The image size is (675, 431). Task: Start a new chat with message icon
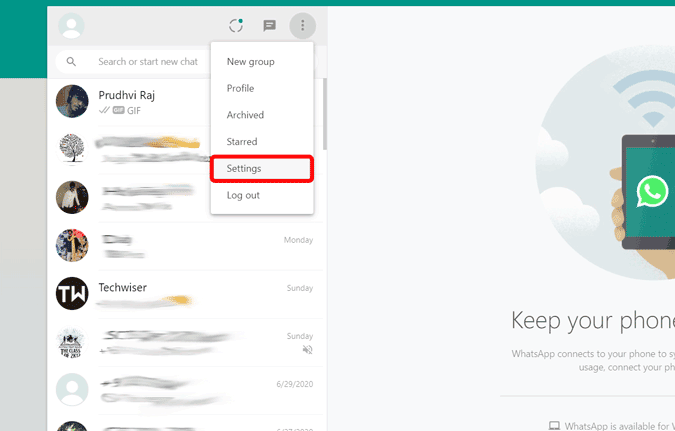point(269,26)
